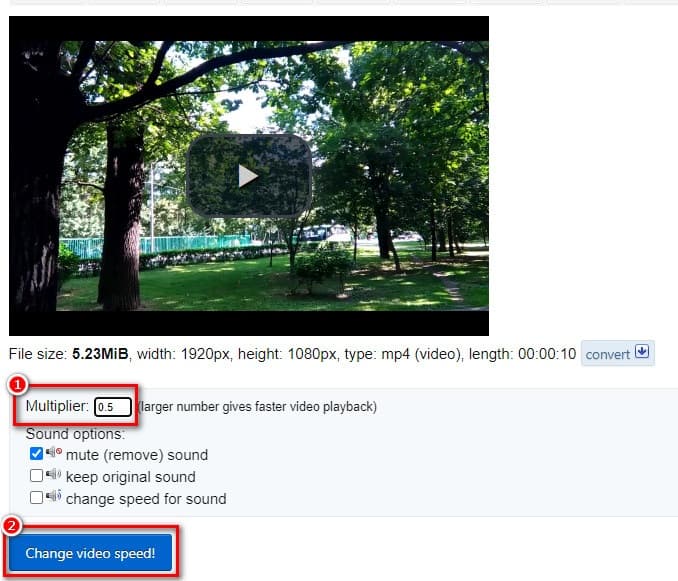678x581 pixels.
Task: Click the change speed for sound label text
Action: click(146, 499)
